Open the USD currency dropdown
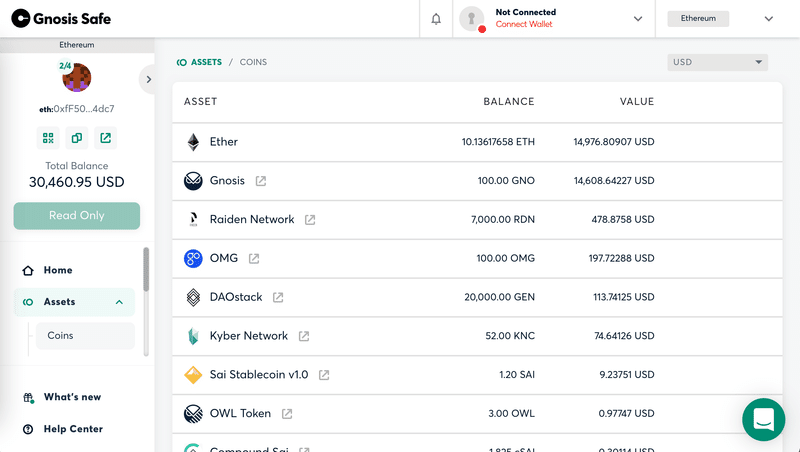 click(x=717, y=62)
